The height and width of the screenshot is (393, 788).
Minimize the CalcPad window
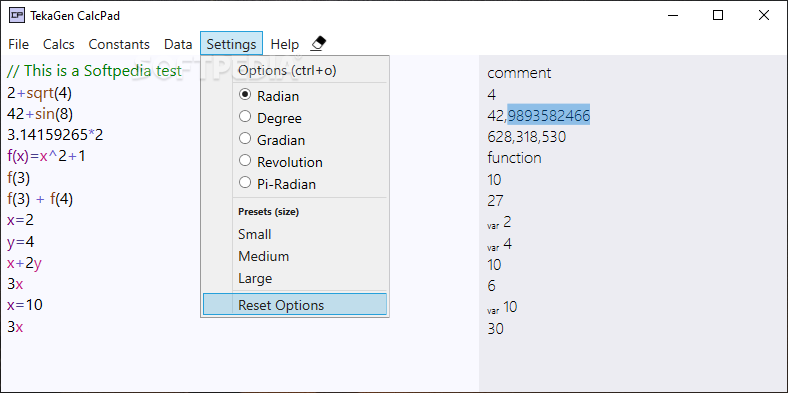[x=672, y=16]
